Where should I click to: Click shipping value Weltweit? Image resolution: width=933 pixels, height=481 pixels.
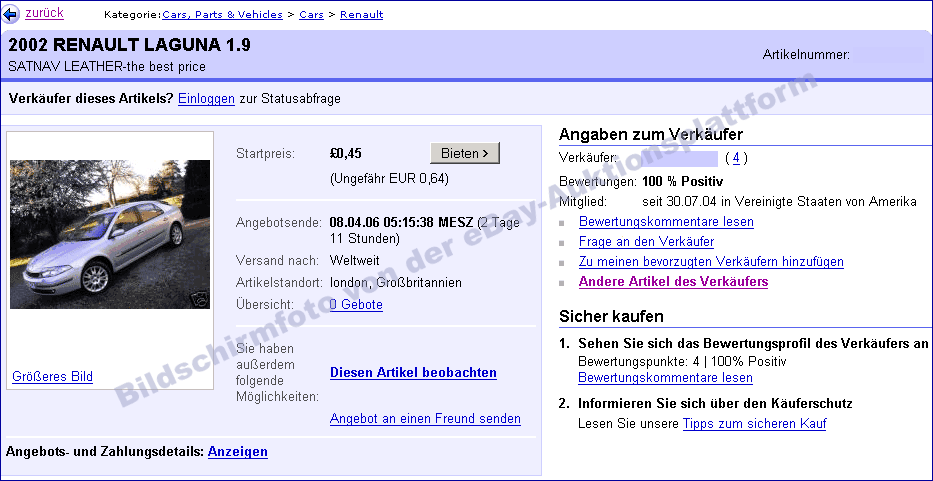tap(355, 261)
